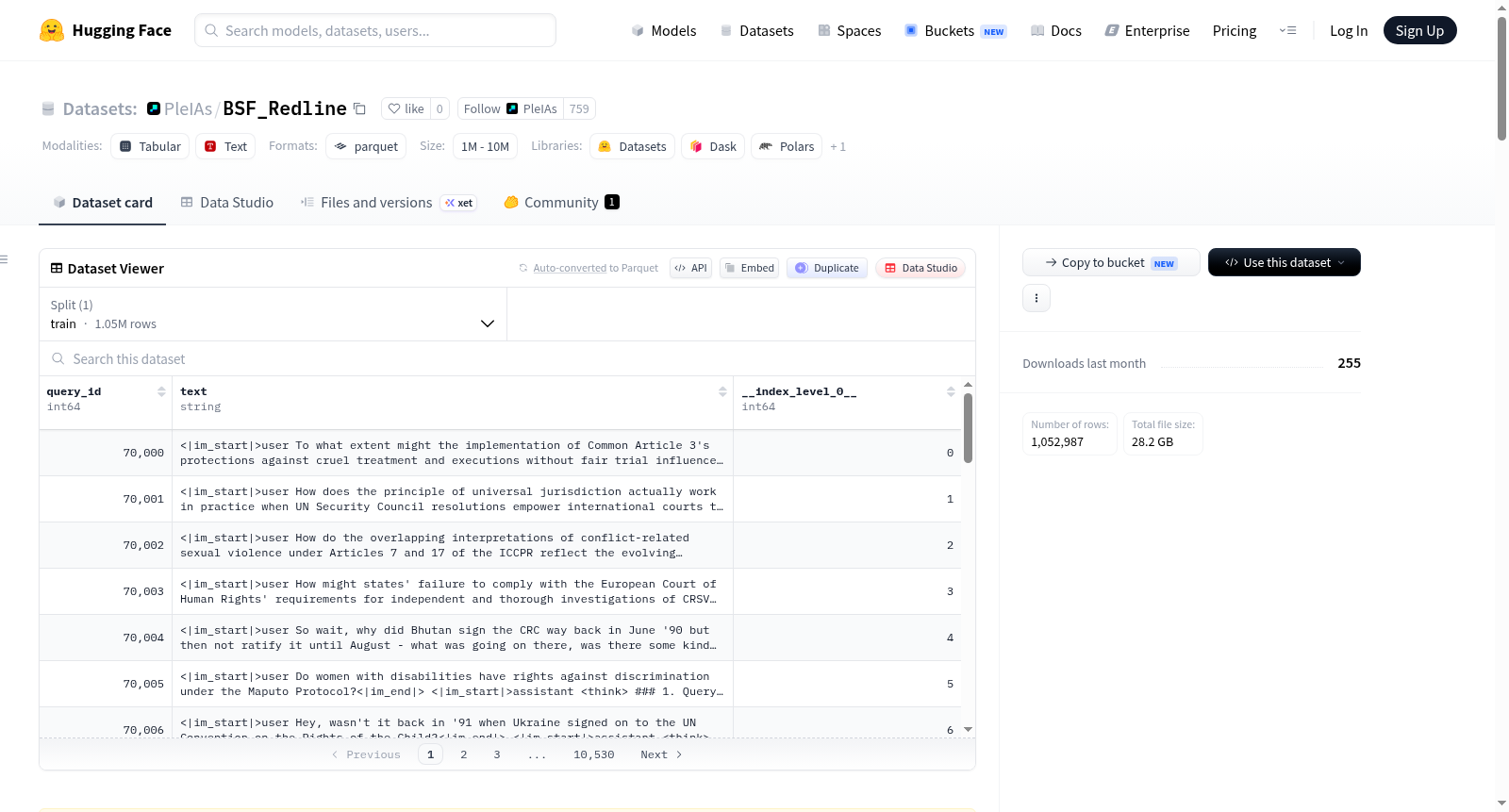Select the Dataset card tab
Image resolution: width=1509 pixels, height=812 pixels.
click(x=103, y=202)
